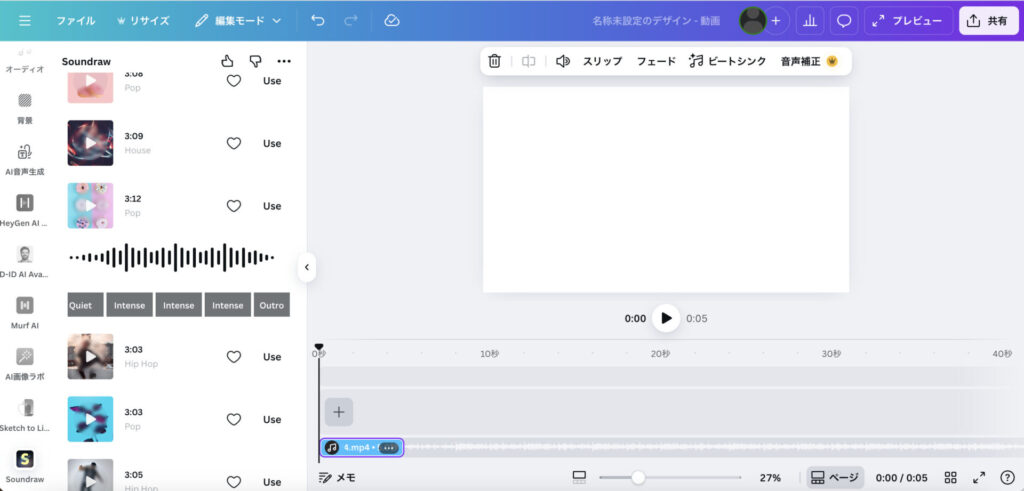Click the undo arrow icon
Screen dimensions: 1024x491
(x=318, y=20)
